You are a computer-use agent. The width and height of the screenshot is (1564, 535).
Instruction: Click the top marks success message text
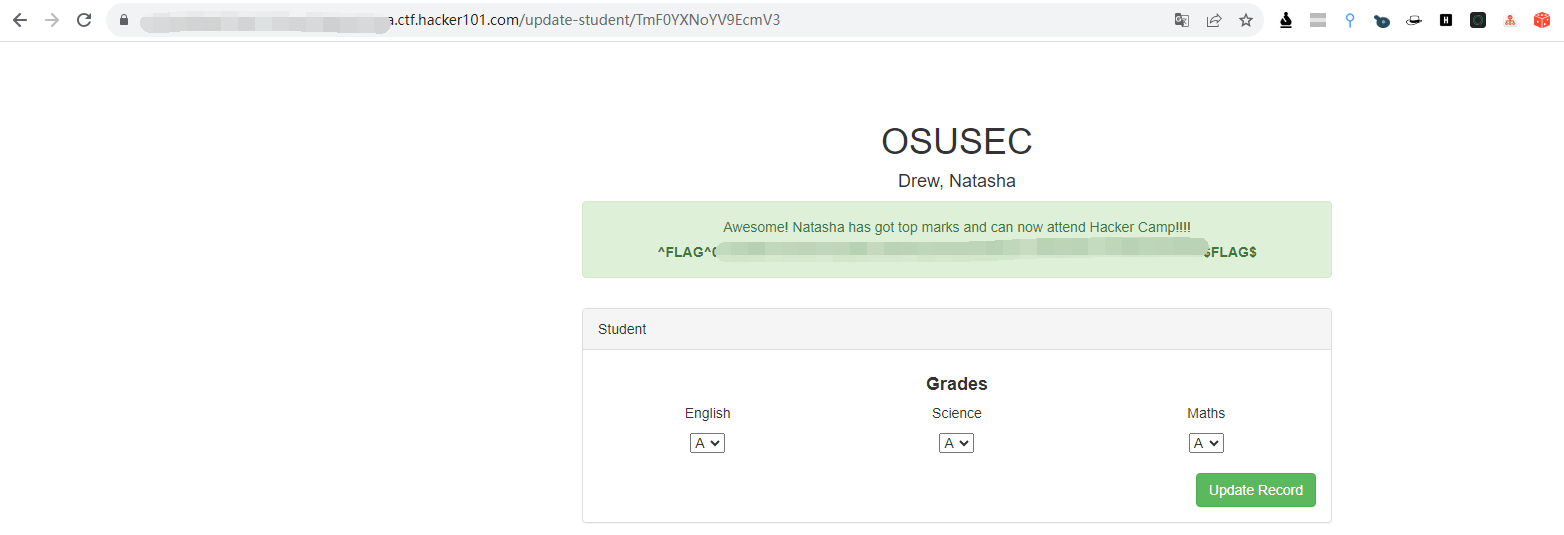pyautogui.click(x=957, y=228)
